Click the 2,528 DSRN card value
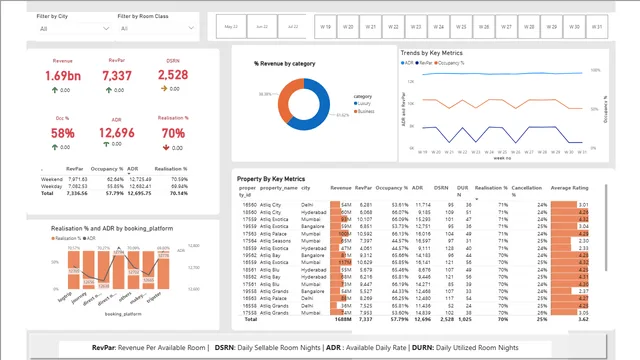The height and width of the screenshot is (360, 640). coord(173,75)
